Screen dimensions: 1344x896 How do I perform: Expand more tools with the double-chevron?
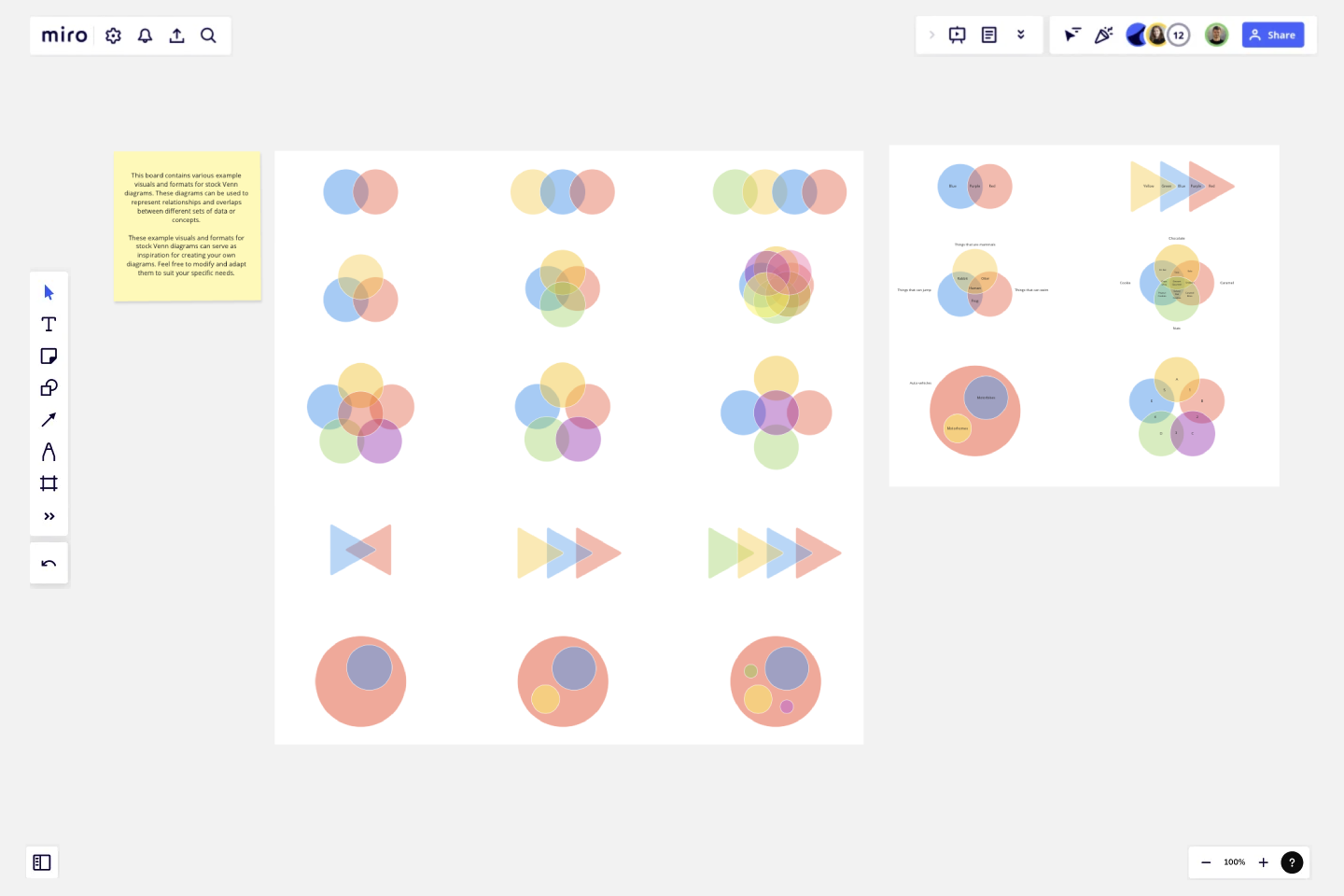tap(49, 516)
